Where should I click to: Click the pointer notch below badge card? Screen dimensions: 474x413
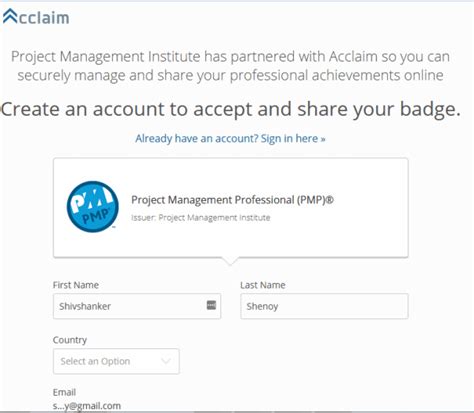pyautogui.click(x=230, y=261)
